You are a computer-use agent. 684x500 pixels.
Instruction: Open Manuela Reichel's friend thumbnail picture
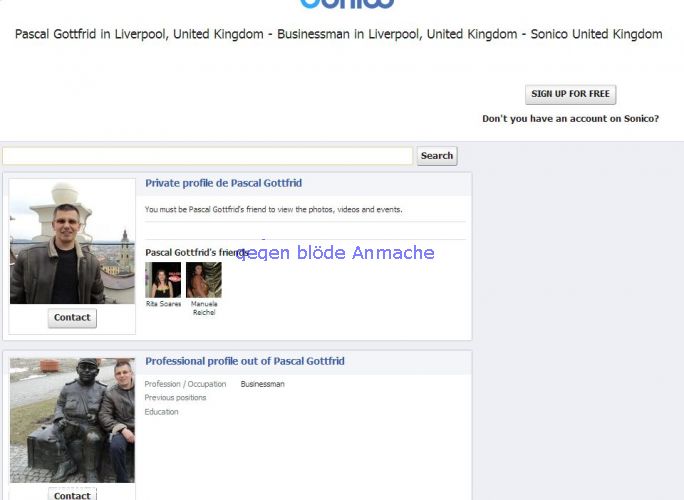(204, 280)
